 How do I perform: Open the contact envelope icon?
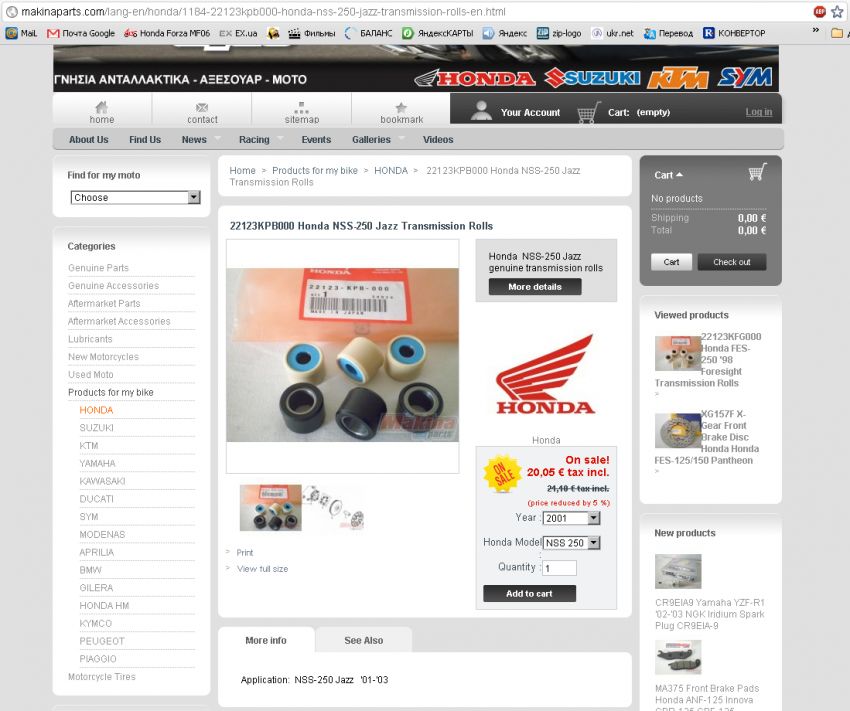click(202, 107)
